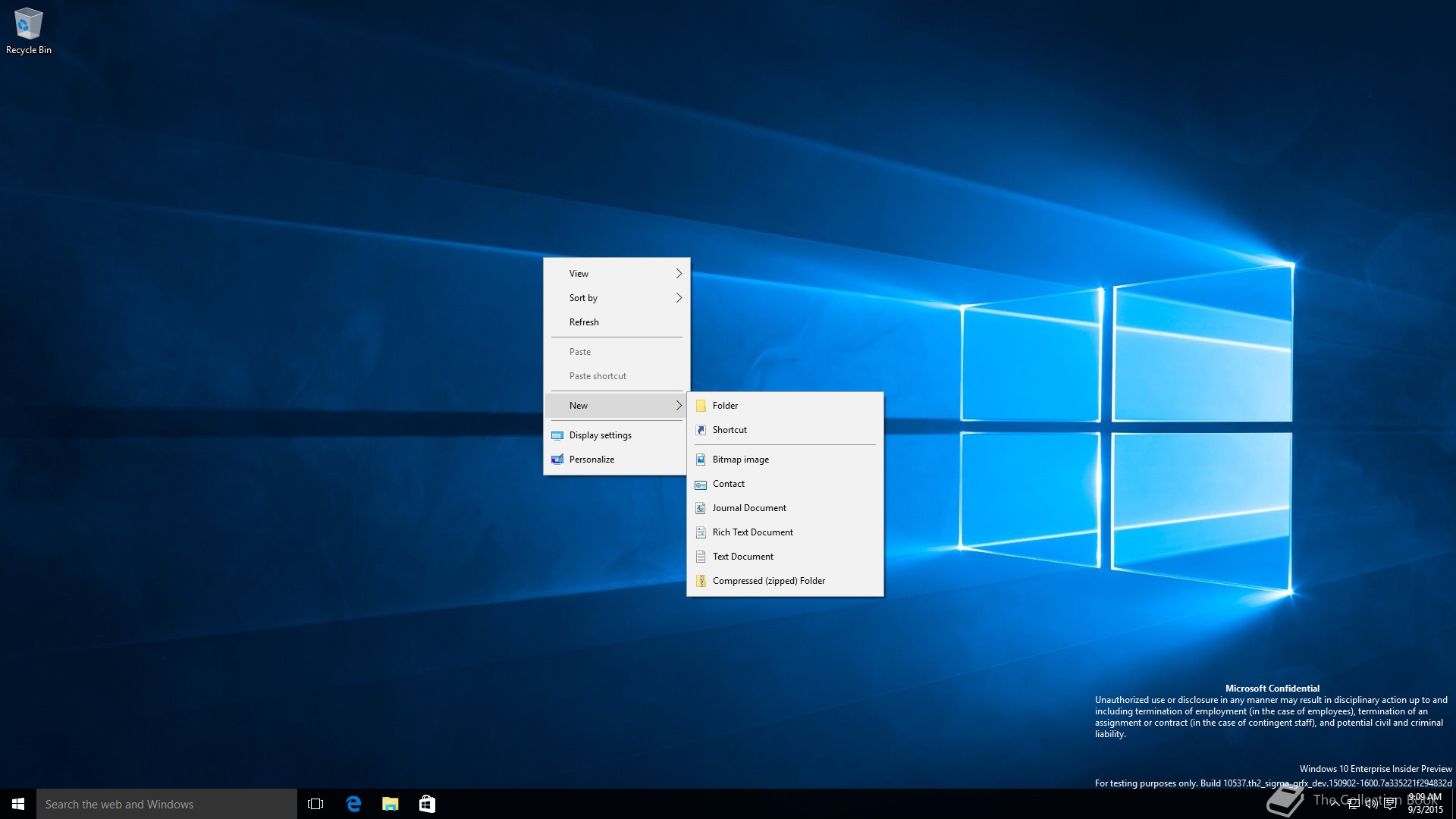The width and height of the screenshot is (1456, 819).
Task: Create a new Contact
Action: point(785,484)
